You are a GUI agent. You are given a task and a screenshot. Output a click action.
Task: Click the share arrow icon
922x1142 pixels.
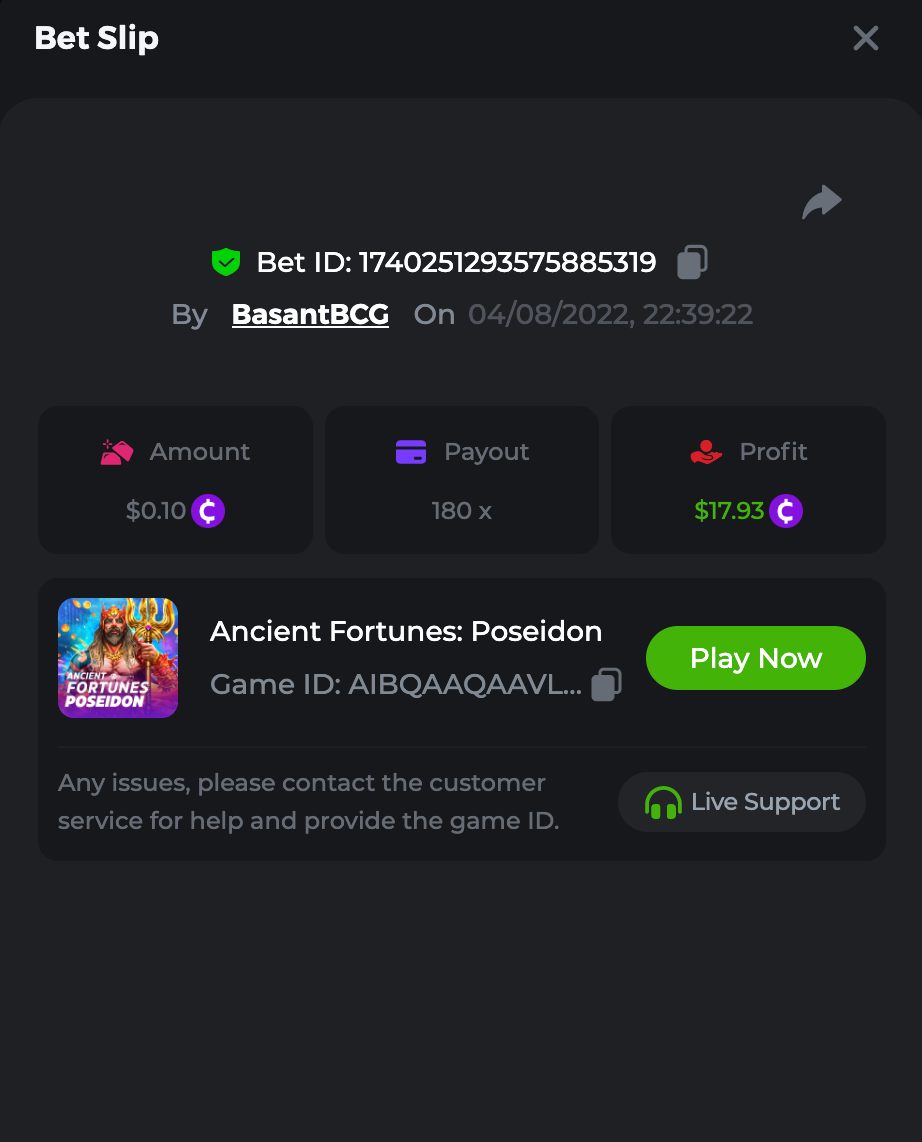[822, 201]
